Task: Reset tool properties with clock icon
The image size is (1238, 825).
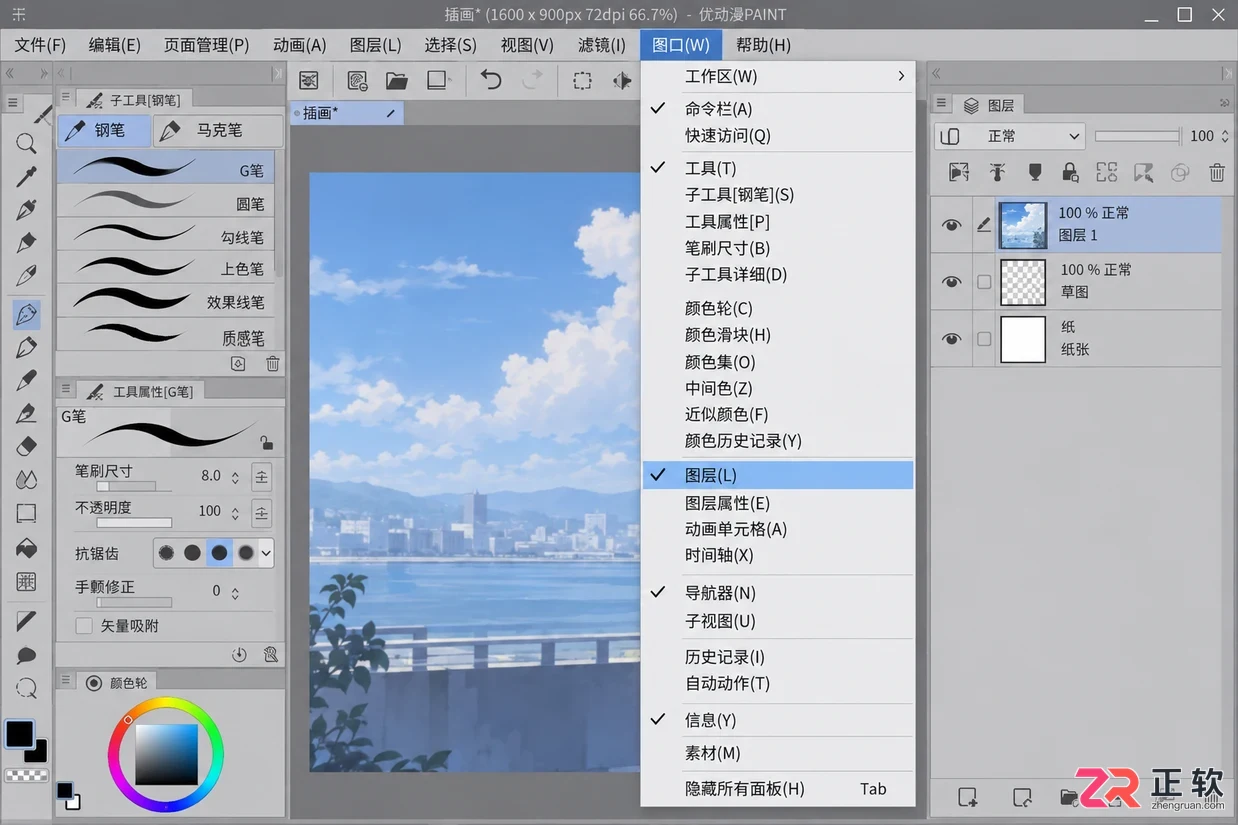Action: coord(239,655)
